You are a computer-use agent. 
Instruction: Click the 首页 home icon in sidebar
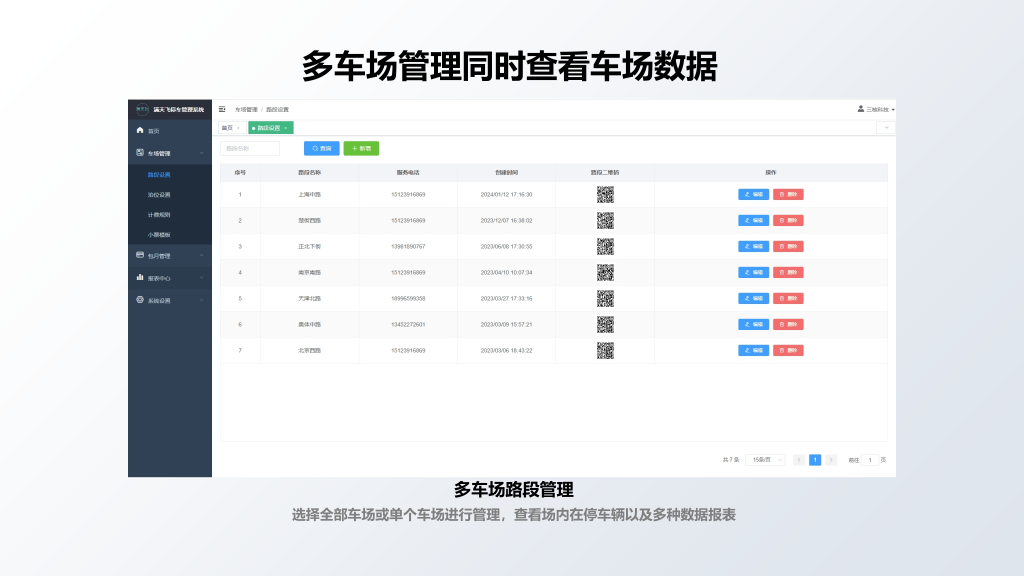coord(140,131)
